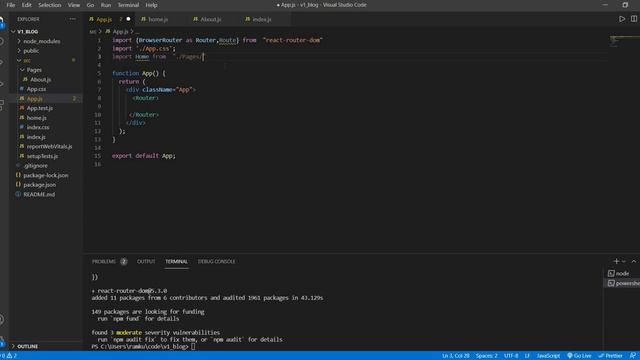Open the Prettier status bar item
The image size is (640, 360).
coord(610,356)
